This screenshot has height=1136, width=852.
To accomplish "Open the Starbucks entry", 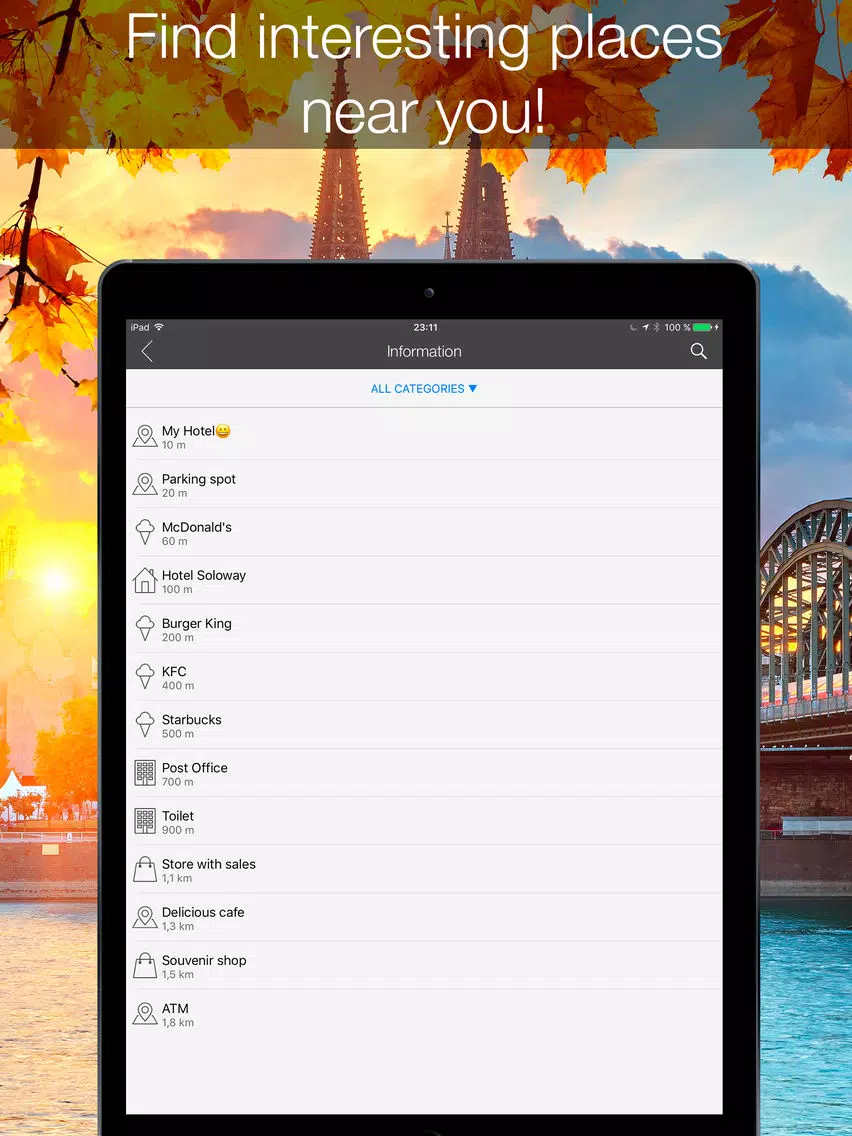I will [424, 724].
